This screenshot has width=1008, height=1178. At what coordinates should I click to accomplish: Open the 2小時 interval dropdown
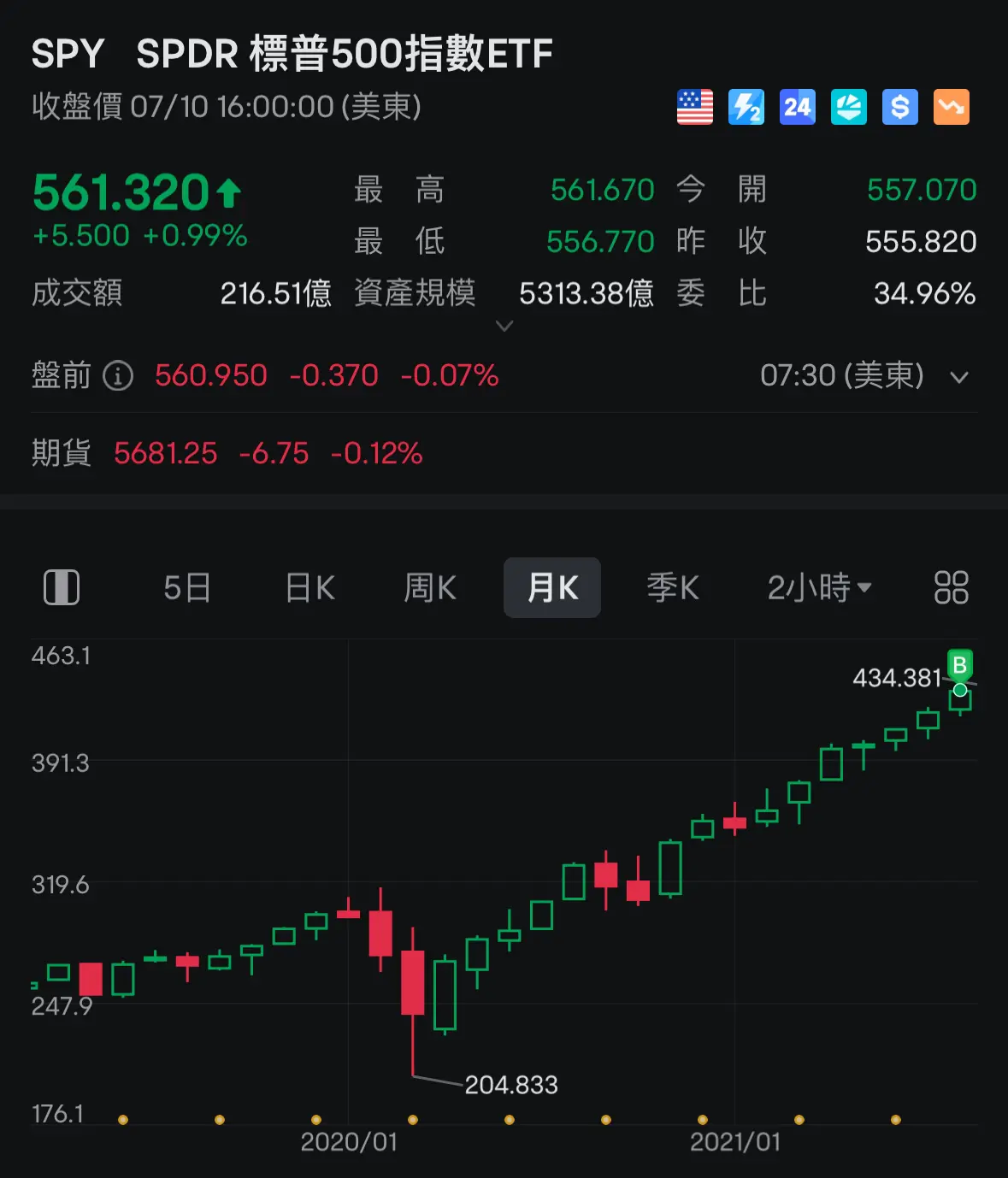click(x=819, y=587)
